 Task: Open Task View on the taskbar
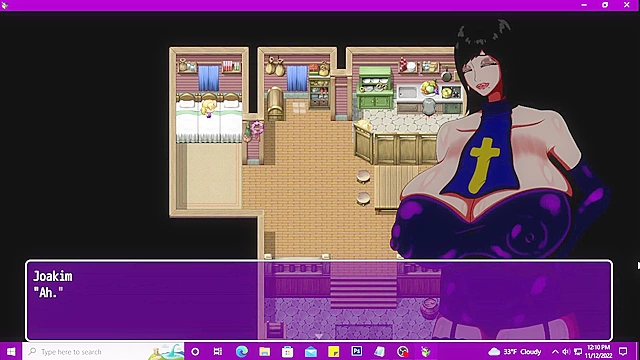(218, 351)
